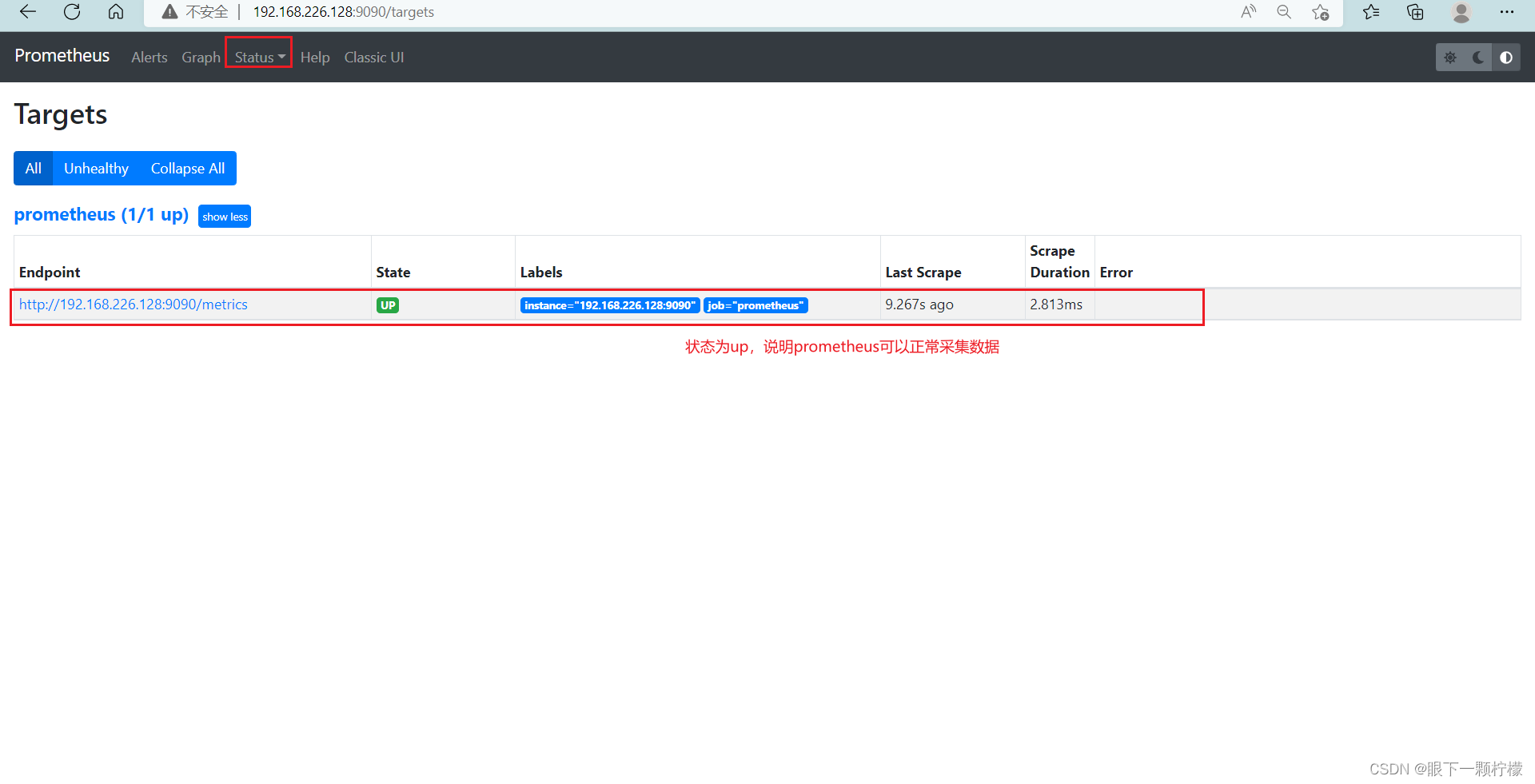Open the Alerts page

[150, 58]
